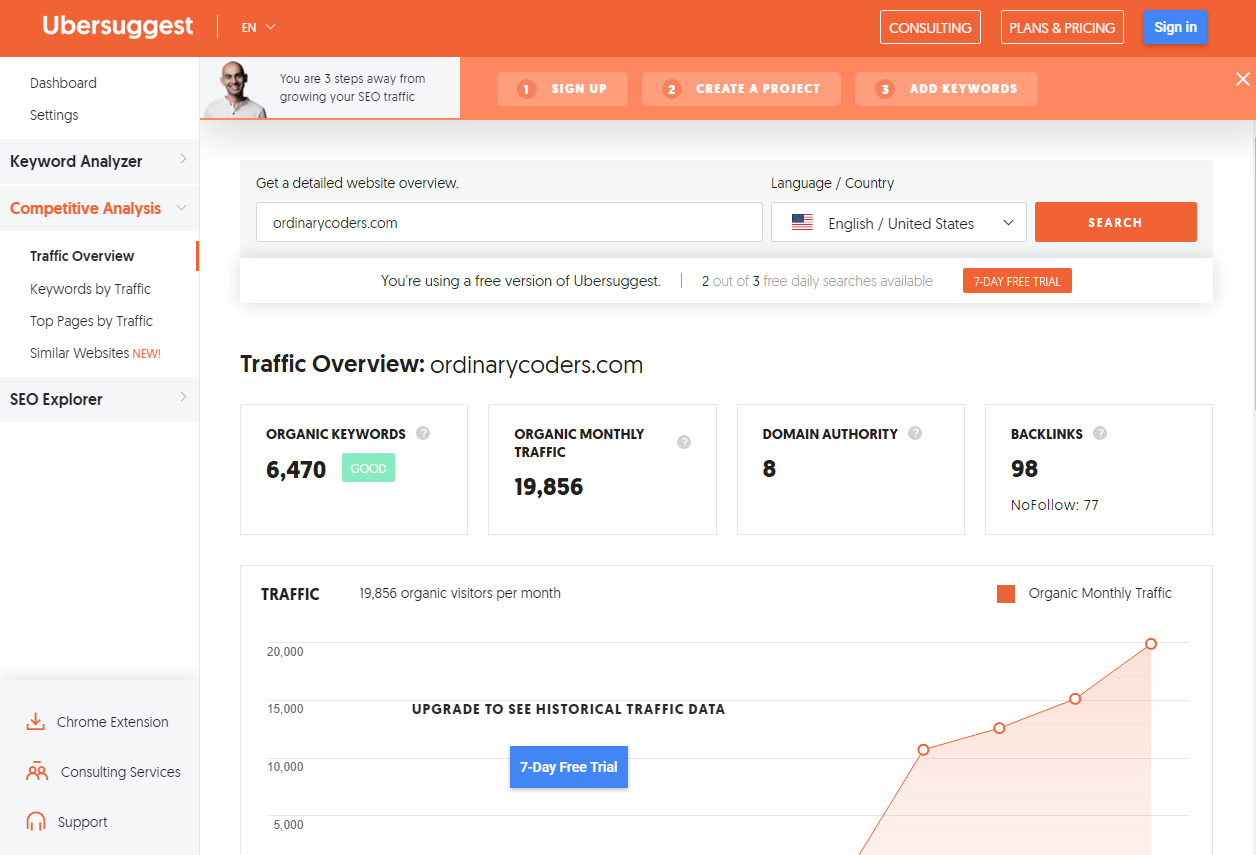Screen dimensions: 1256x855
Task: Click the website domain input field
Action: tap(509, 222)
